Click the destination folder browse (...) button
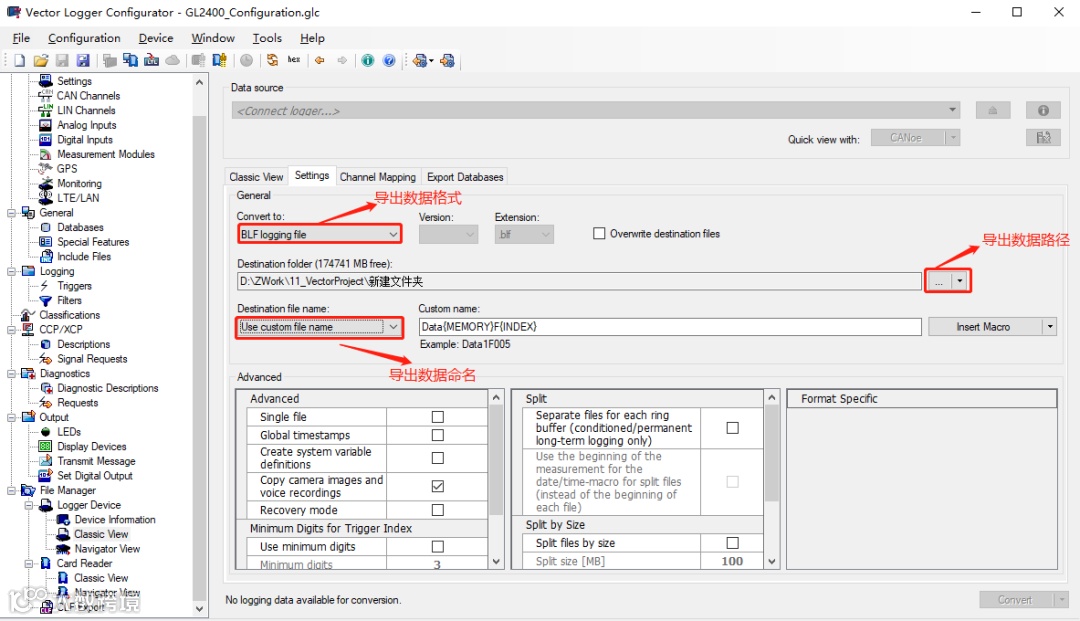Screen dimensions: 1080x621 [939, 281]
